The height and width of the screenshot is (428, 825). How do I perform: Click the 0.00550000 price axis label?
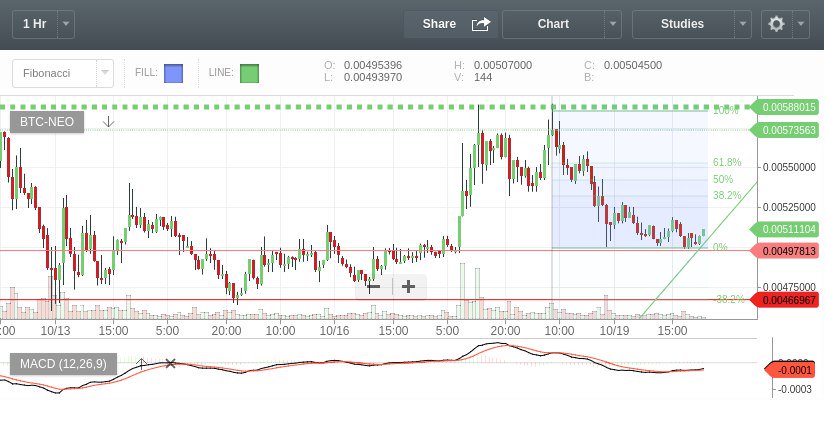(789, 167)
